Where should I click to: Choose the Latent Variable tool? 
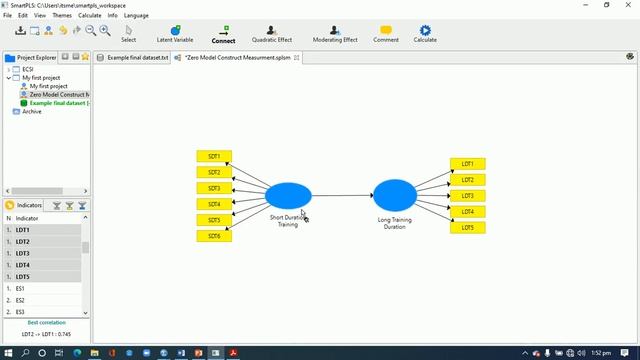[x=175, y=34]
